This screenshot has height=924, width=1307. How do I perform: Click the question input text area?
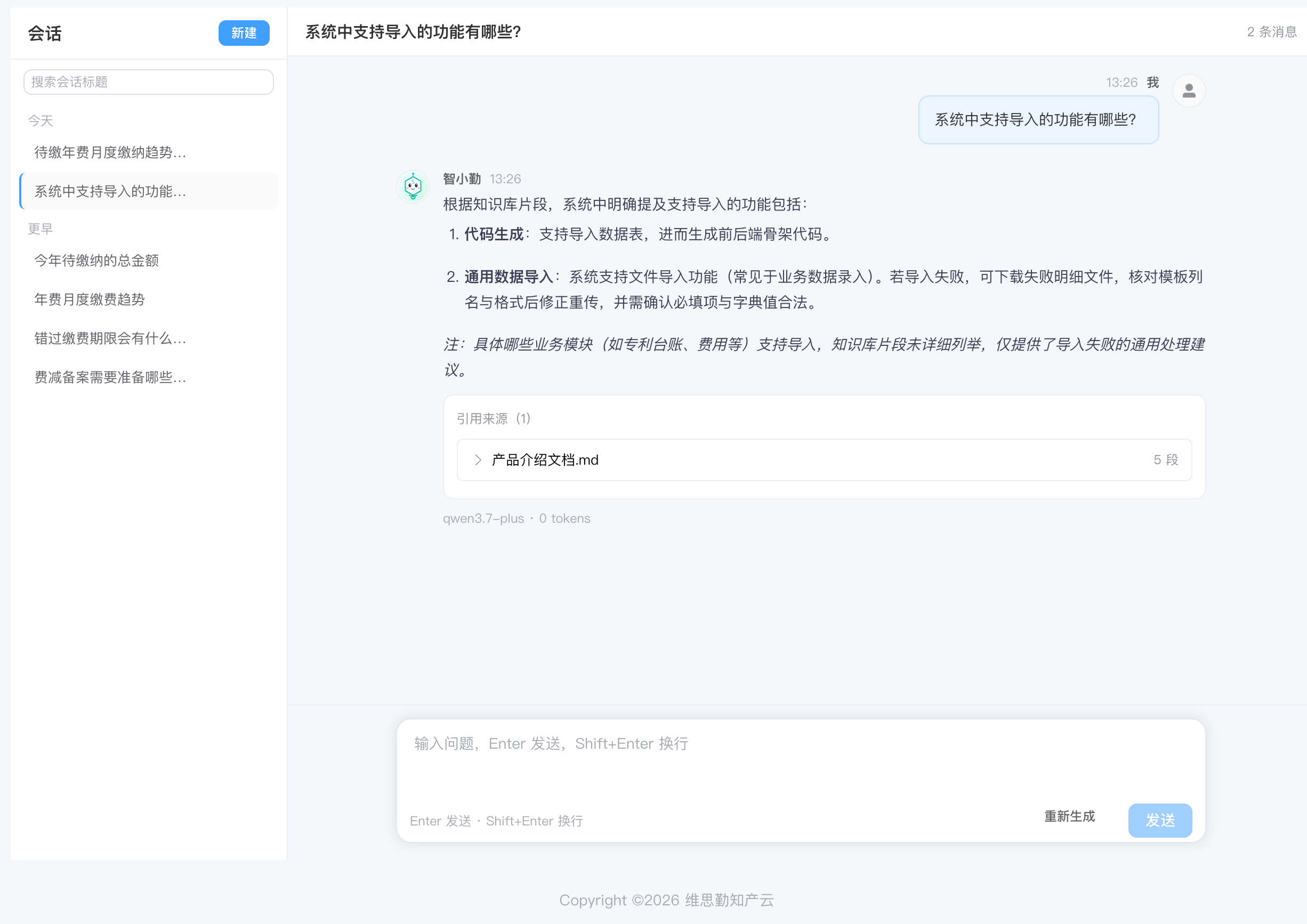point(801,759)
